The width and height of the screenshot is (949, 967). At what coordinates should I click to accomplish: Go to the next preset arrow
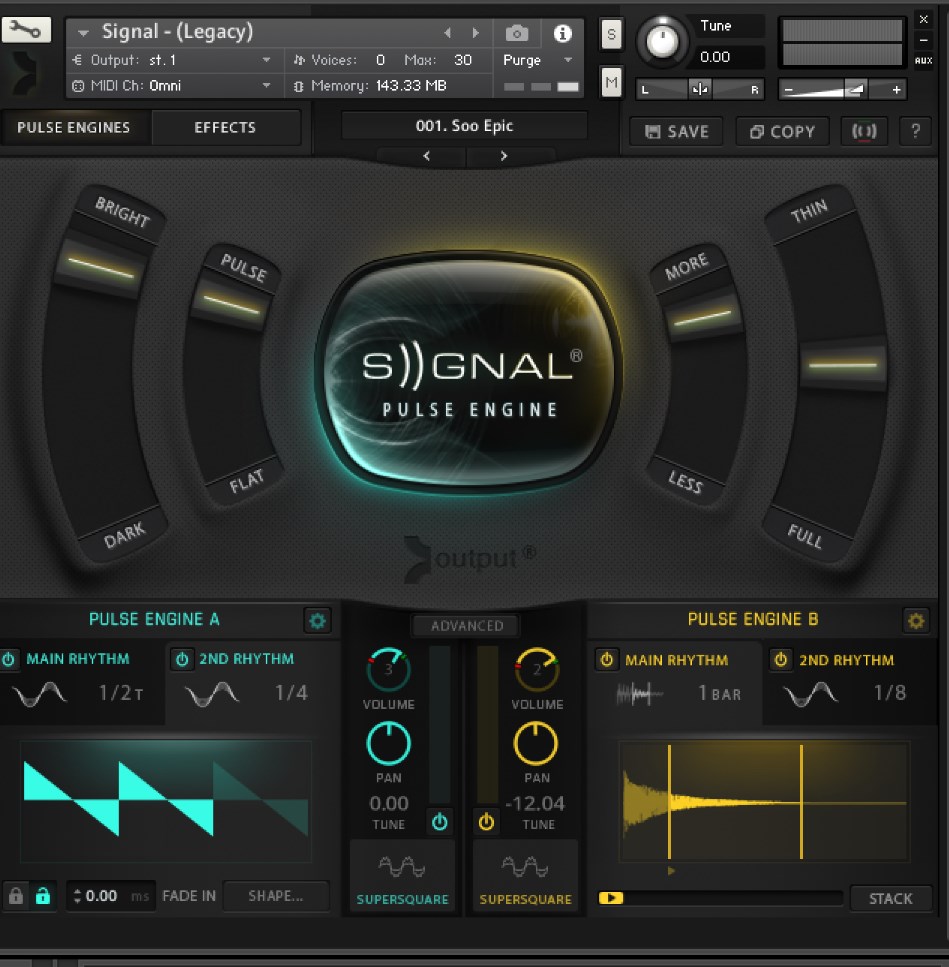point(503,156)
